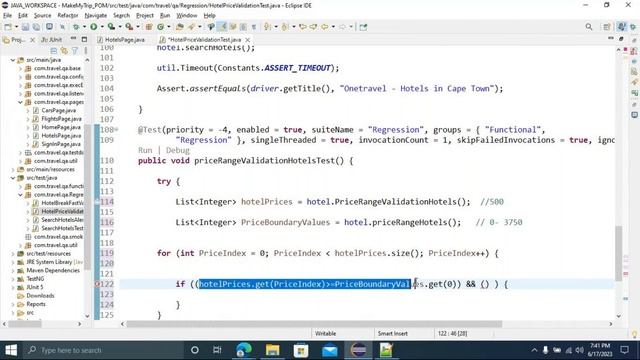Viewport: 640px width, 360px height.
Task: Click the Smart Insert status field
Action: (x=393, y=333)
